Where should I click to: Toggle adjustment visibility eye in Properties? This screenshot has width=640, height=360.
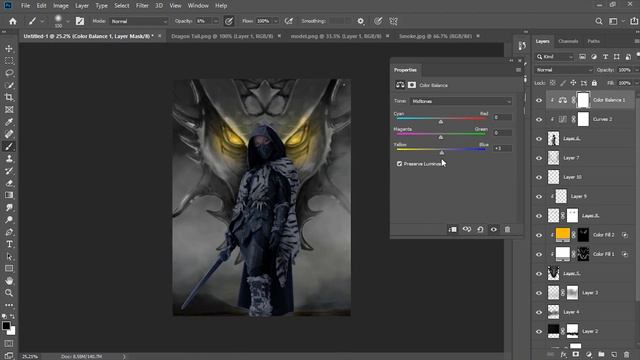click(494, 229)
